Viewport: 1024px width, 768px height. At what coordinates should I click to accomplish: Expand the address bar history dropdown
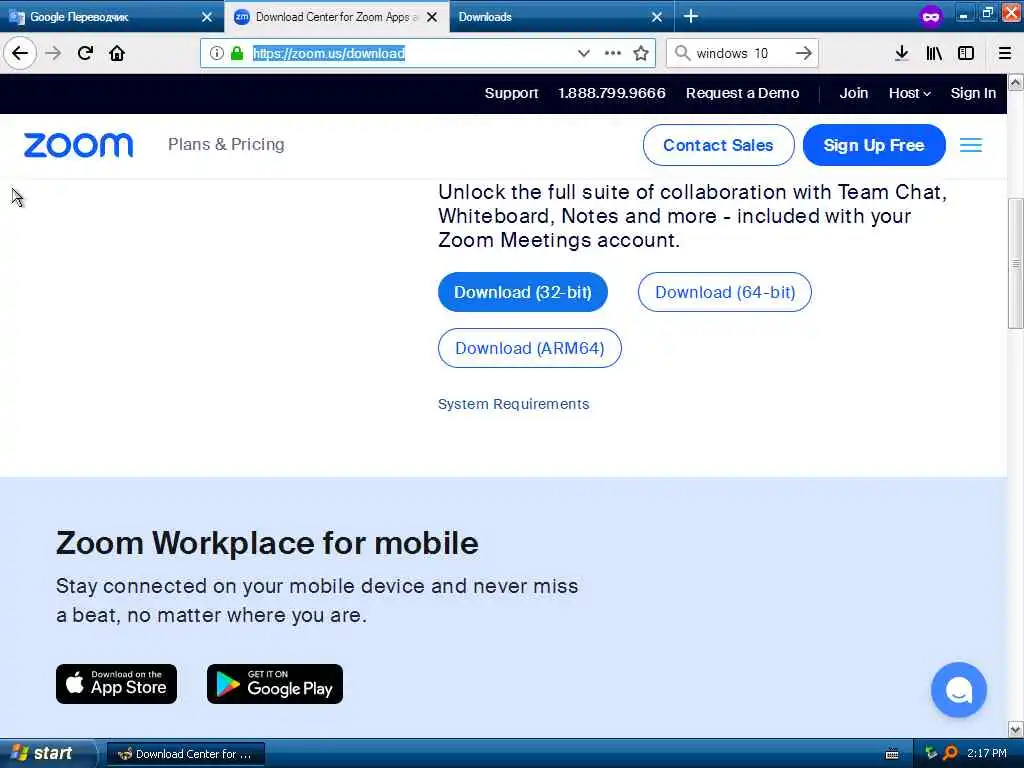pyautogui.click(x=583, y=53)
